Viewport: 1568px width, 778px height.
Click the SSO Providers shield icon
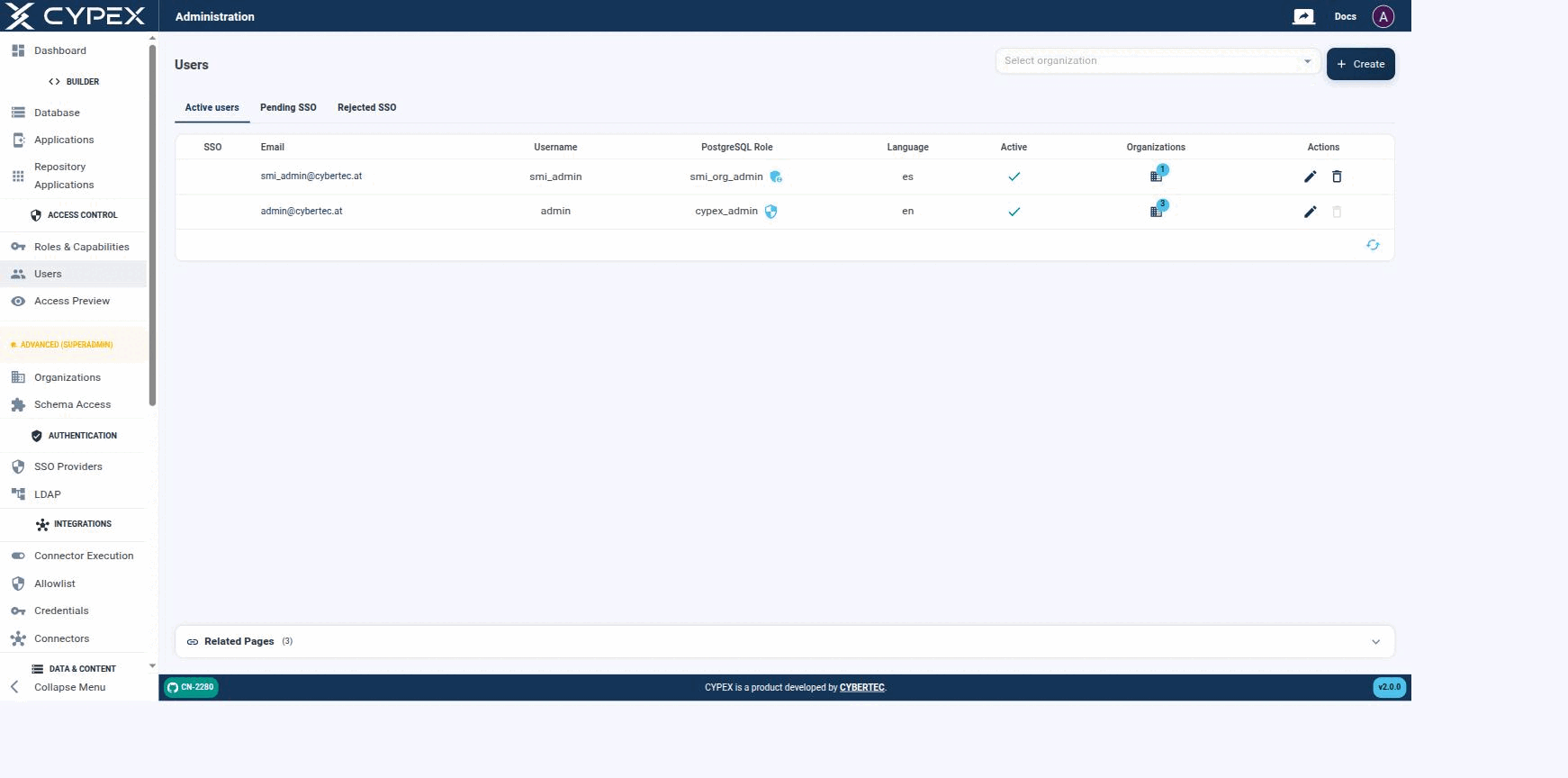18,466
